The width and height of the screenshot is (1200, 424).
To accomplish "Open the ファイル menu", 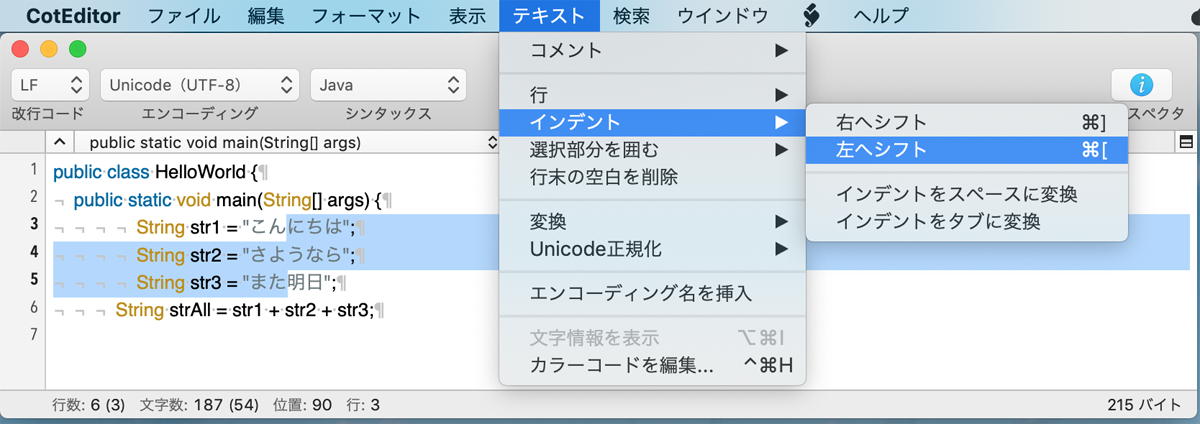I will pyautogui.click(x=184, y=15).
